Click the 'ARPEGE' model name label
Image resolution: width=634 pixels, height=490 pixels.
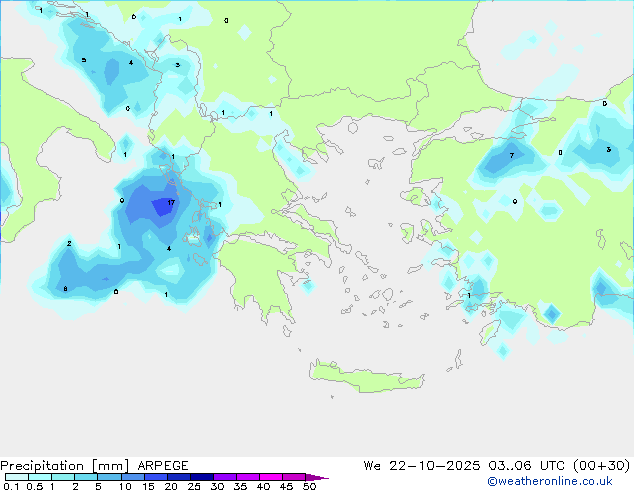tap(163, 466)
